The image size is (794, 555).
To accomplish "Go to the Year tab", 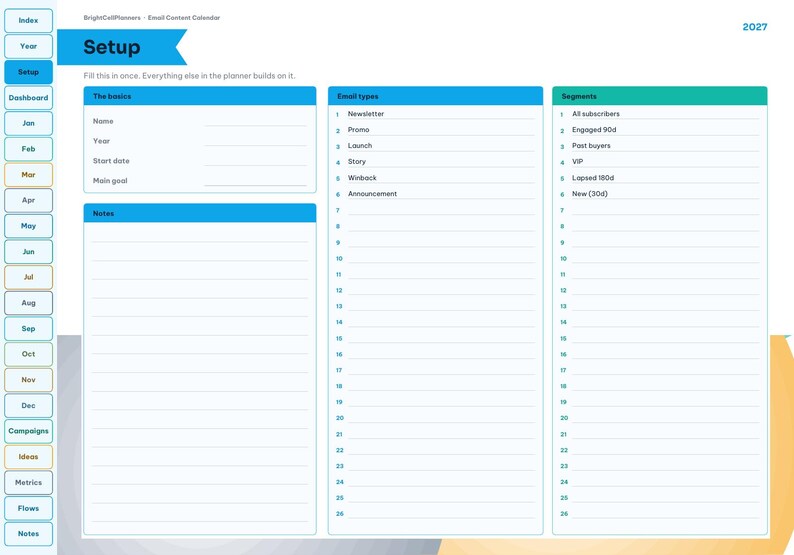I will coord(28,46).
